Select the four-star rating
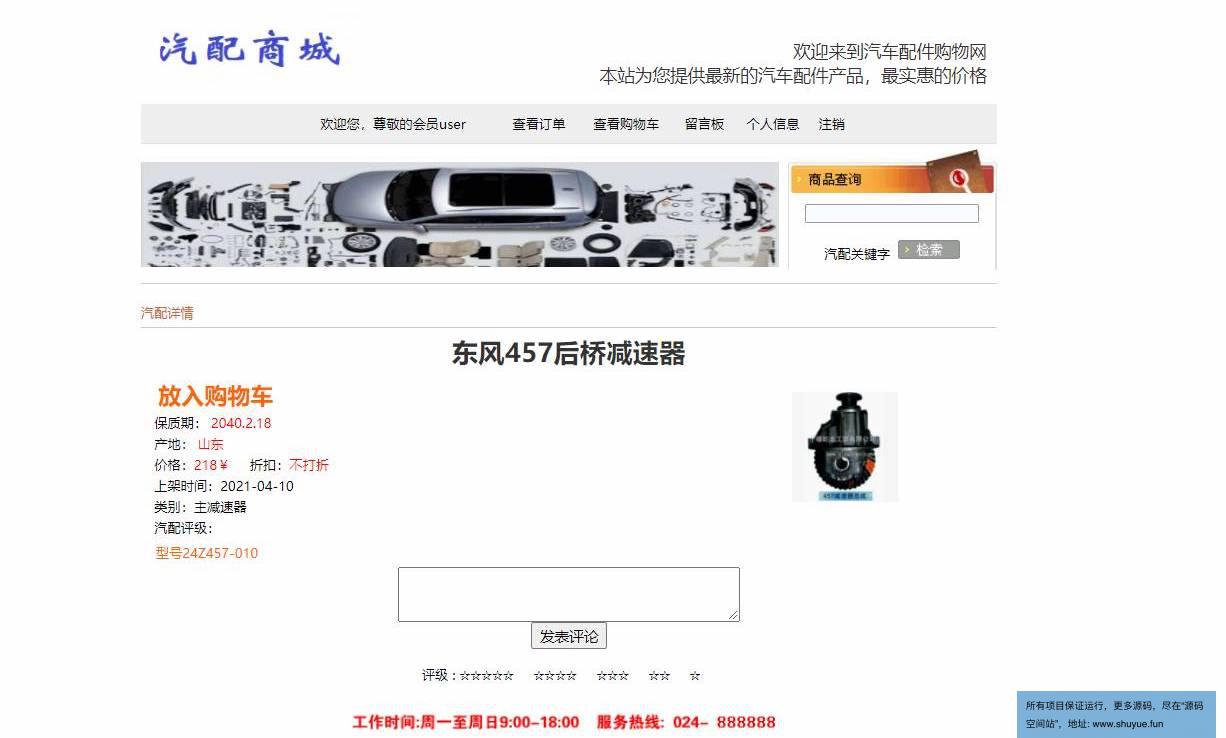 click(x=555, y=676)
